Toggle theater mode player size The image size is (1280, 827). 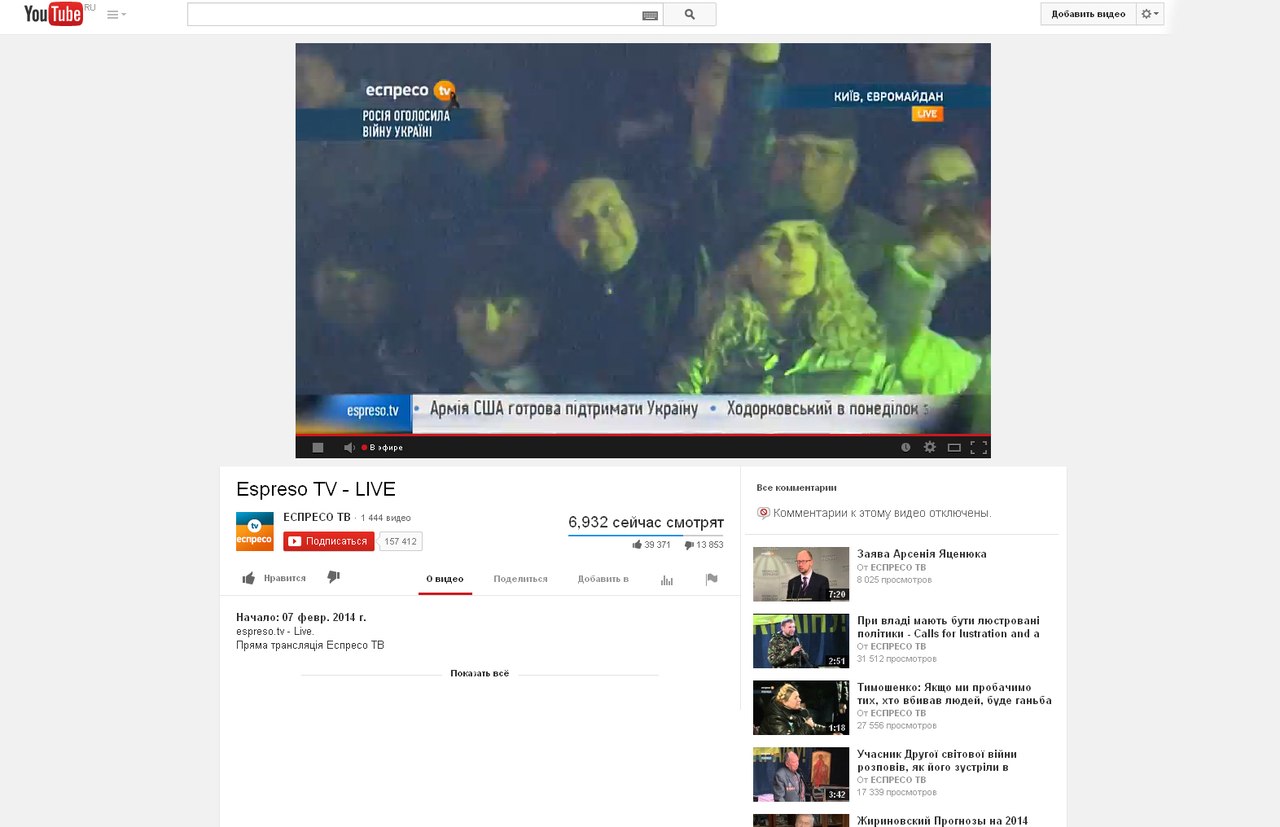click(954, 447)
